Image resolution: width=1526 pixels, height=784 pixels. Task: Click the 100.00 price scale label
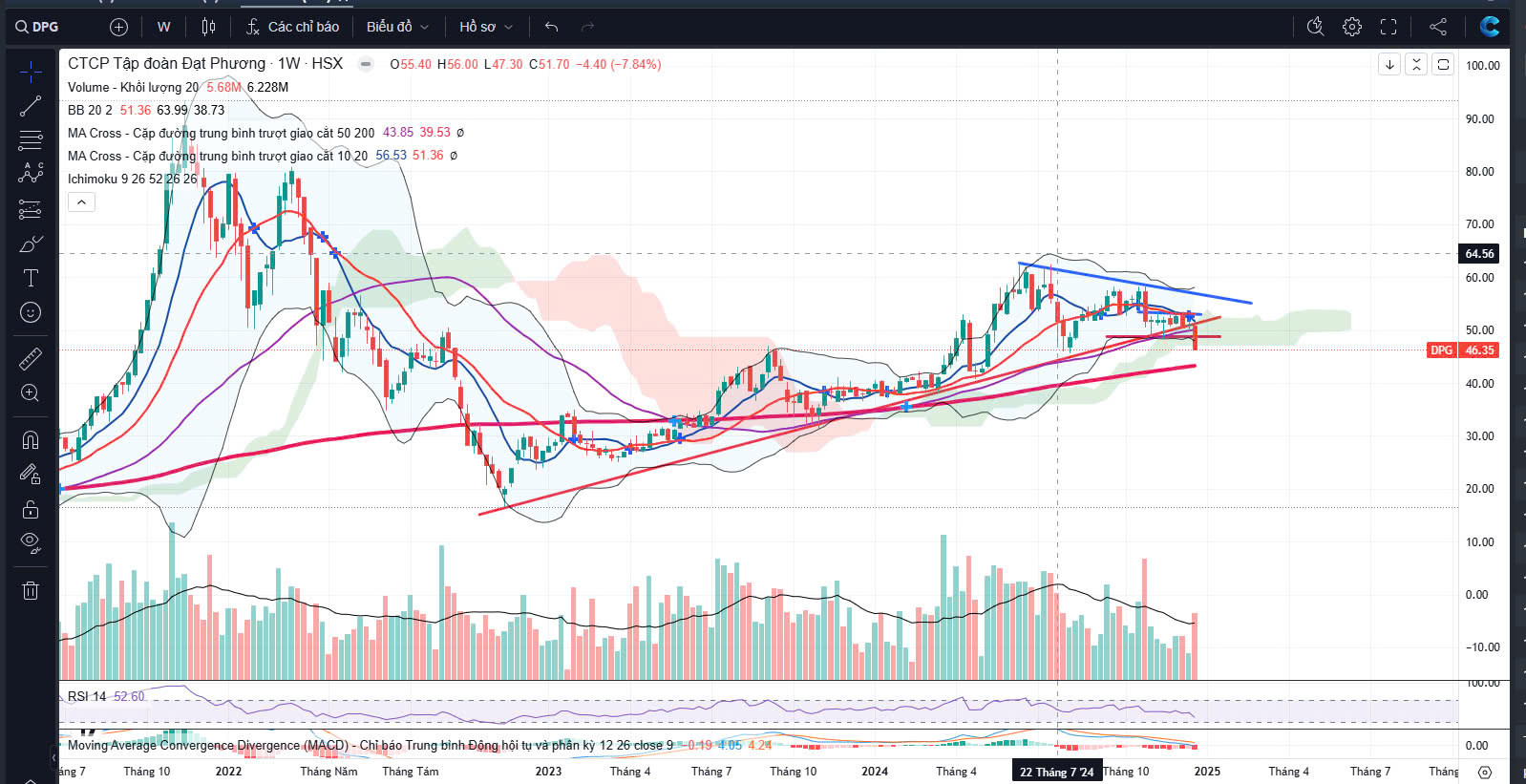click(1482, 65)
